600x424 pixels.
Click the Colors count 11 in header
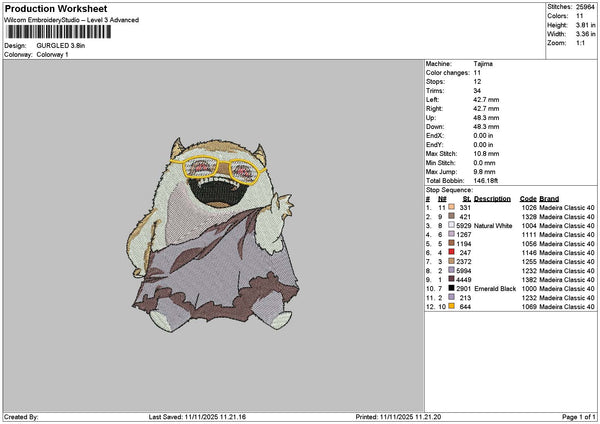[x=580, y=16]
